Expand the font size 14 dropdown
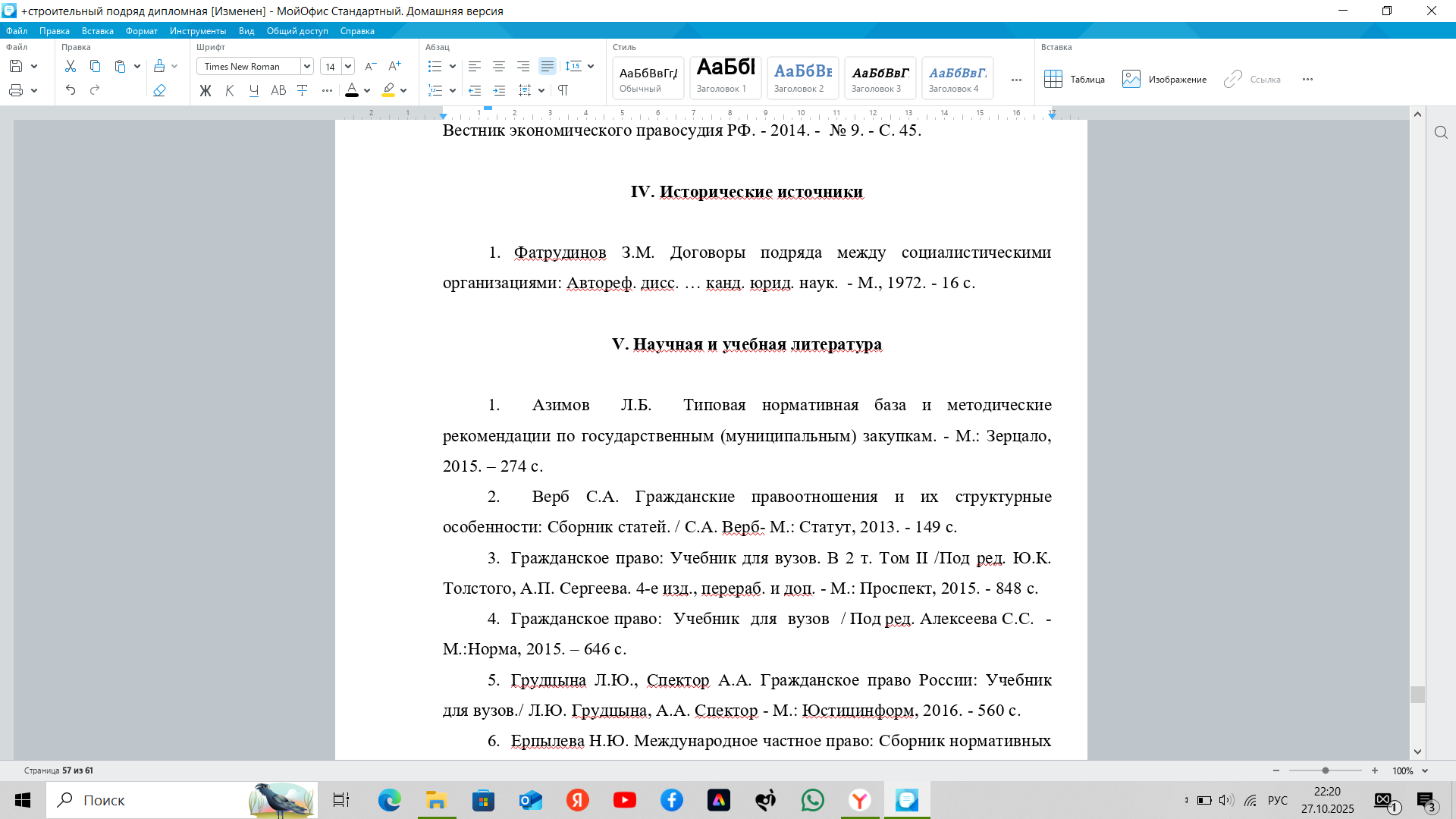The height and width of the screenshot is (819, 1456). click(348, 67)
